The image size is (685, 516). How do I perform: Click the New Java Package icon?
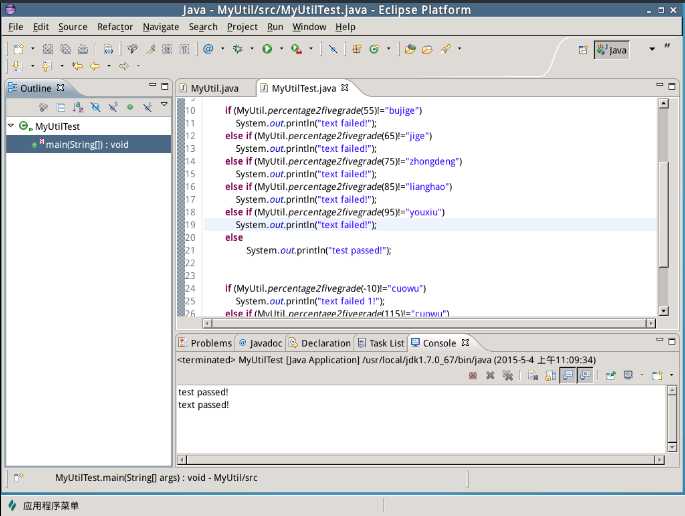[357, 49]
